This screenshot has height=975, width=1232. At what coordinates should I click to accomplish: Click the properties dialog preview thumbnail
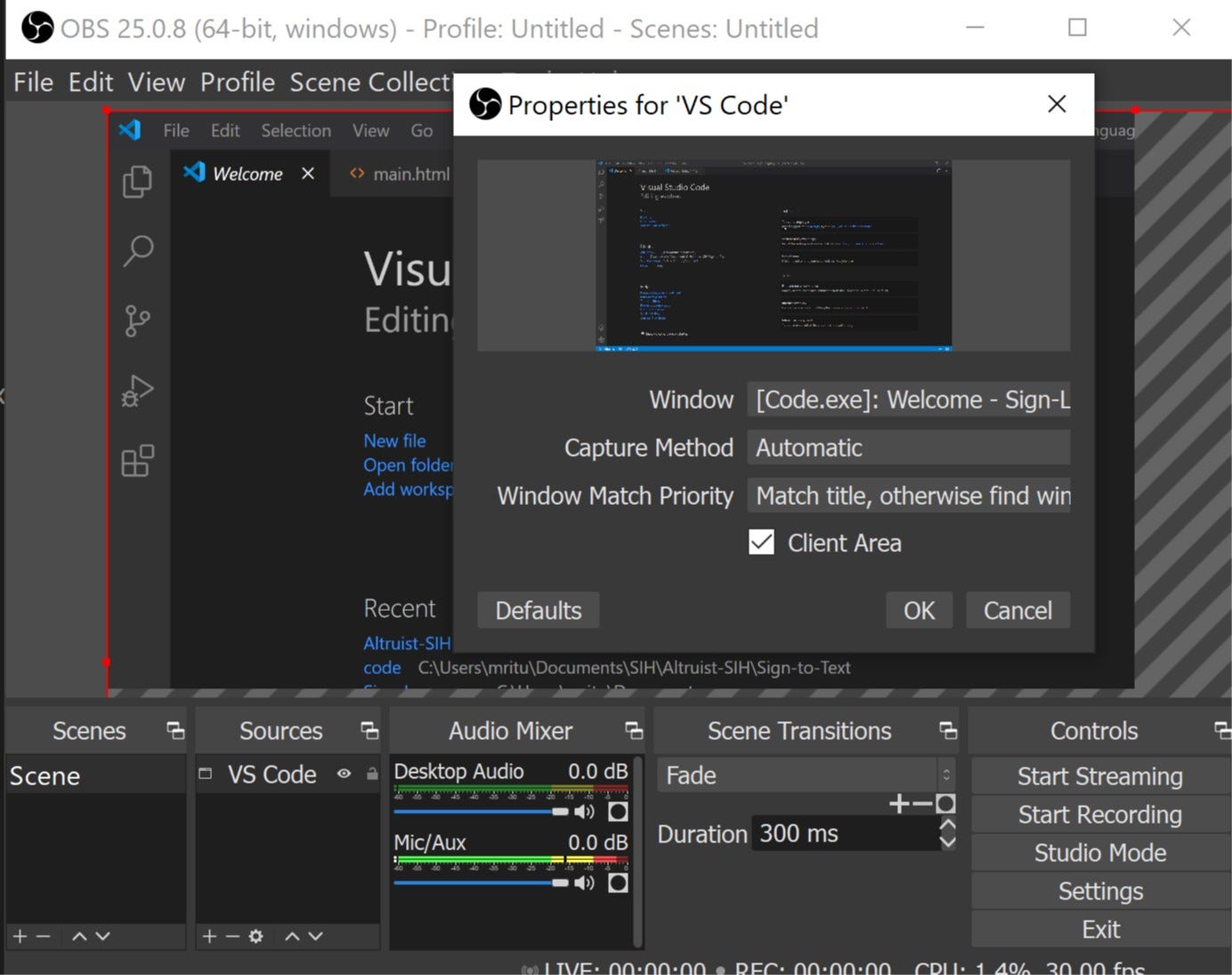point(774,256)
